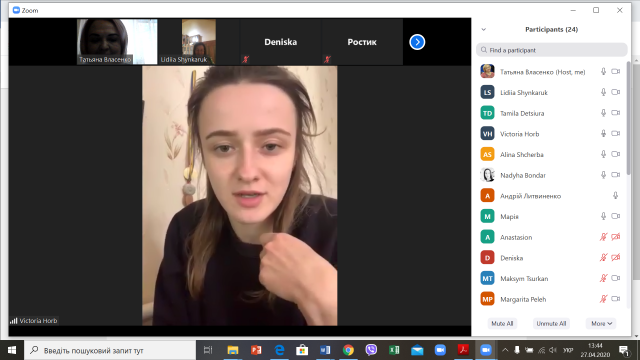
Task: Click microphone icon for Андрій Литвиненко
Action: 616,196
